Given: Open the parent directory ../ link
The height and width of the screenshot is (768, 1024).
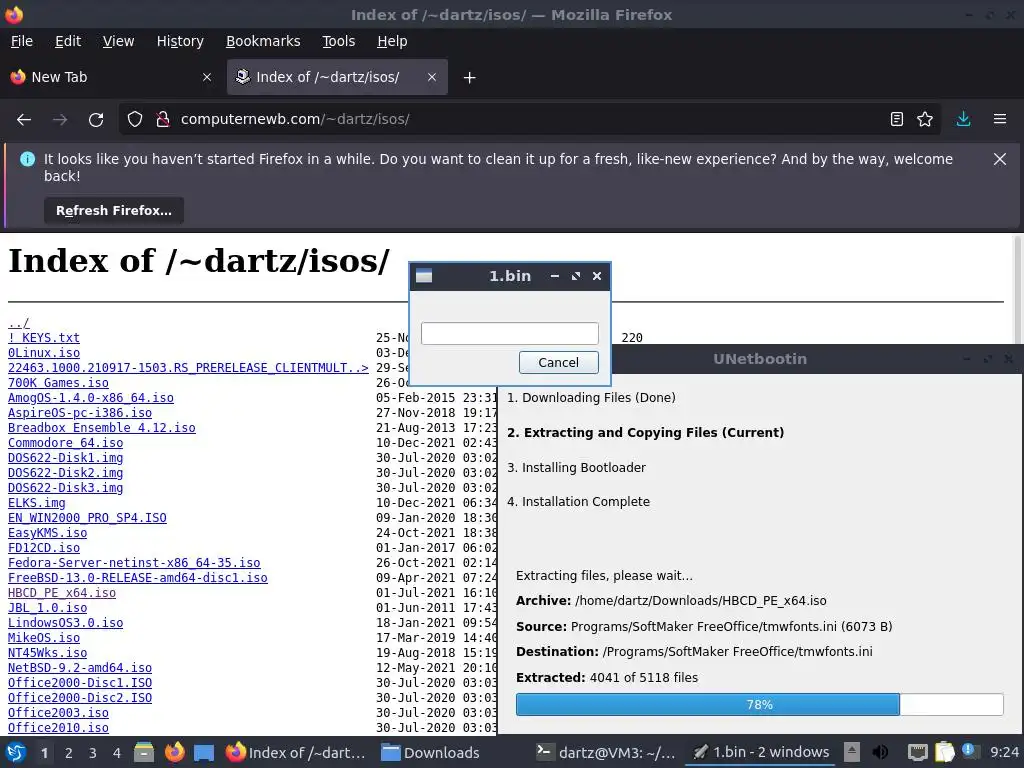Looking at the screenshot, I should 18,323.
